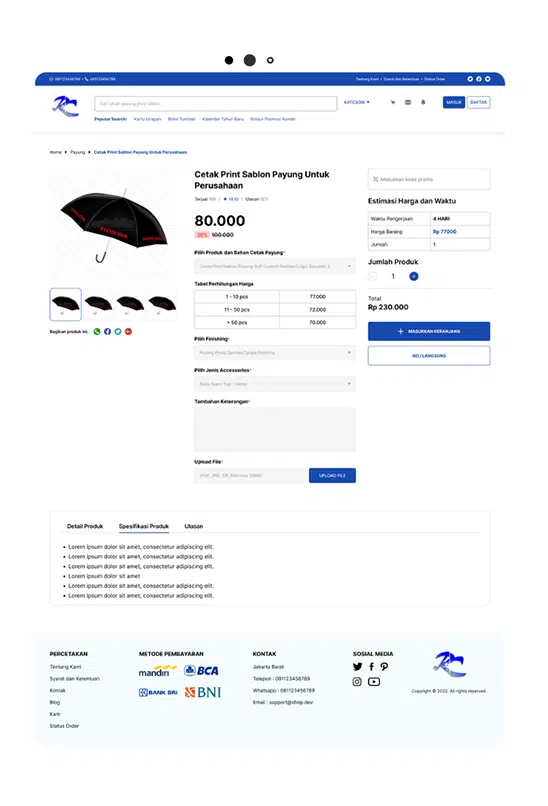Click the Upload File button

click(332, 475)
